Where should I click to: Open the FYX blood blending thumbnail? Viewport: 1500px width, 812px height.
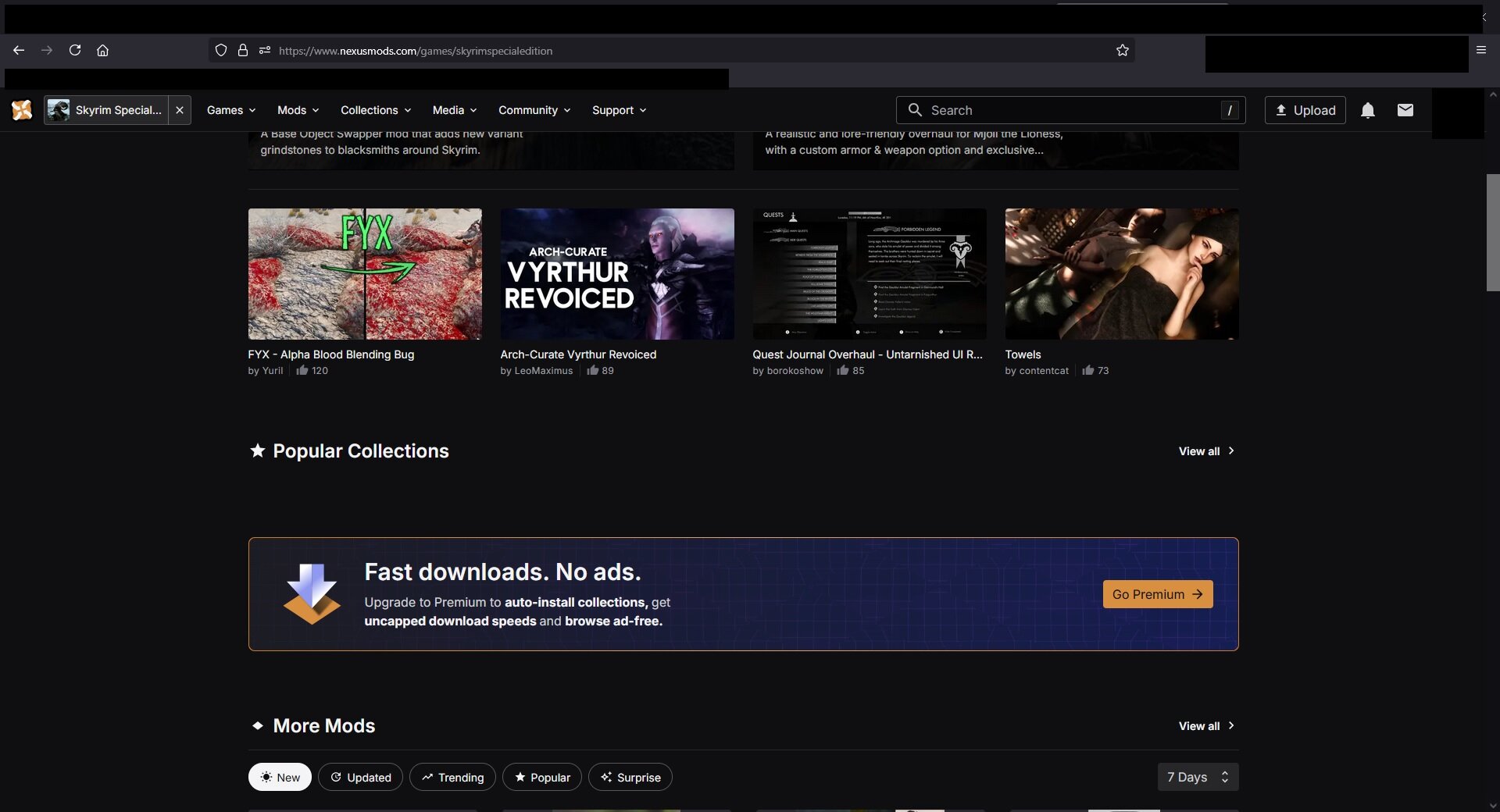pos(365,274)
